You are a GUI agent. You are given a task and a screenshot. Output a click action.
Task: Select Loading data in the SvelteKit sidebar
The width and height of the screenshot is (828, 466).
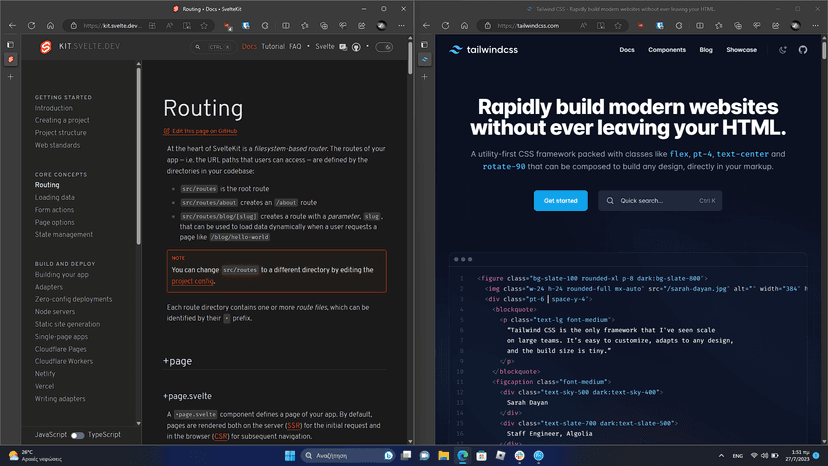(55, 197)
